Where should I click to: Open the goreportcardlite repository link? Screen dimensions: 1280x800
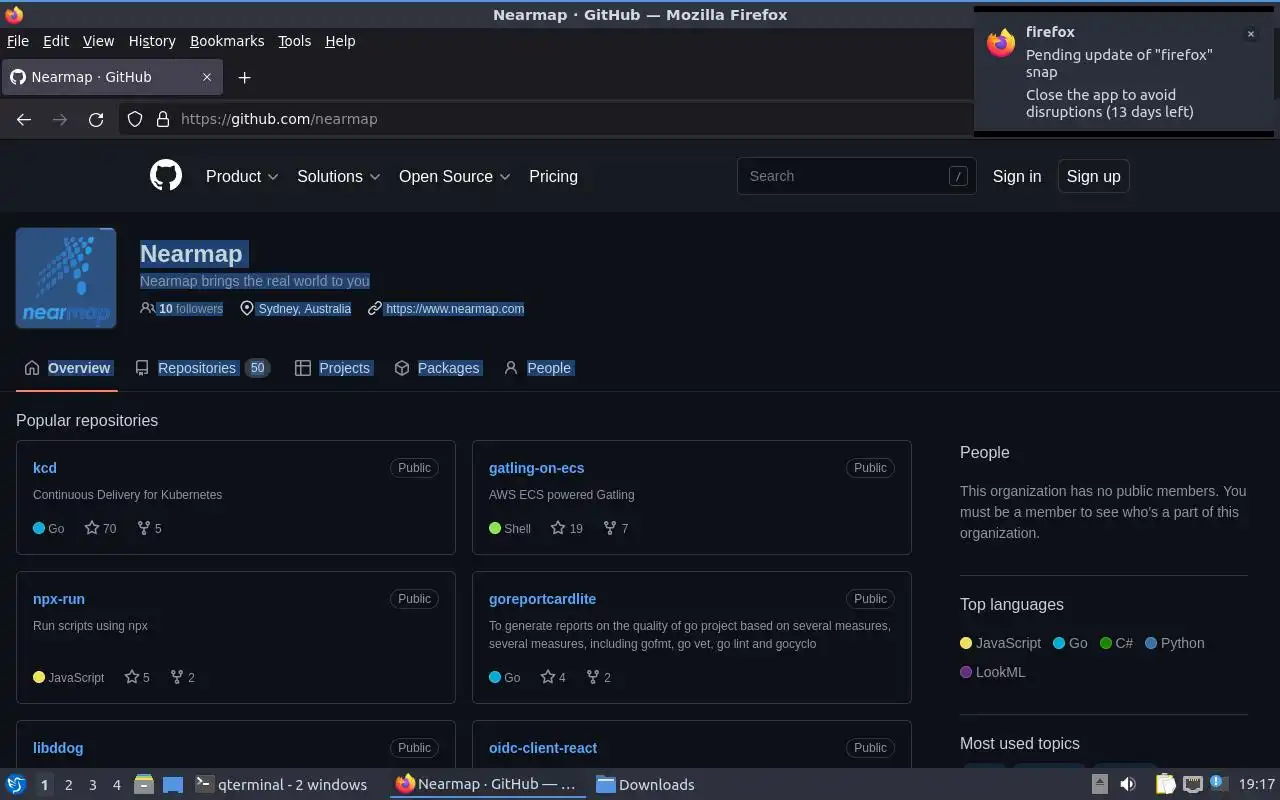[x=542, y=598]
